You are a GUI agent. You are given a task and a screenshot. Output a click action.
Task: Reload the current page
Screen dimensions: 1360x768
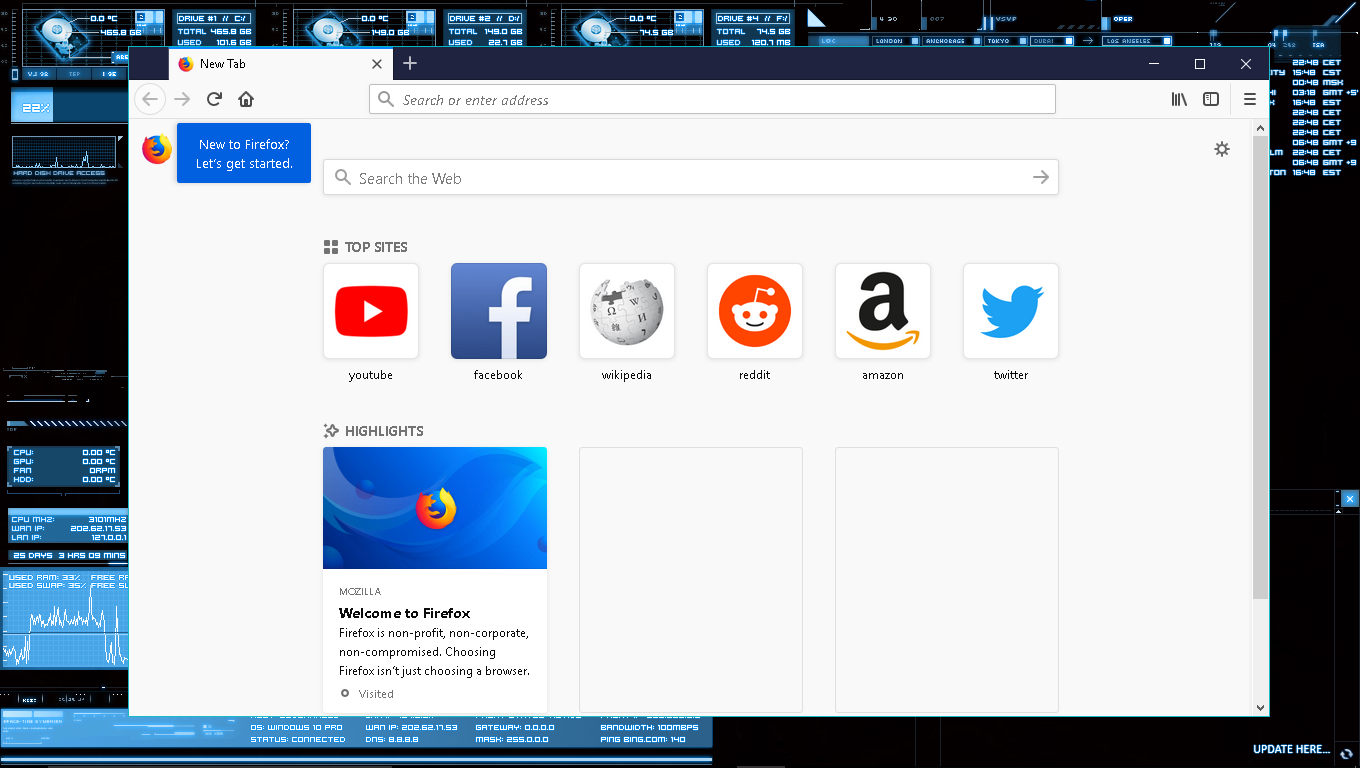point(214,99)
